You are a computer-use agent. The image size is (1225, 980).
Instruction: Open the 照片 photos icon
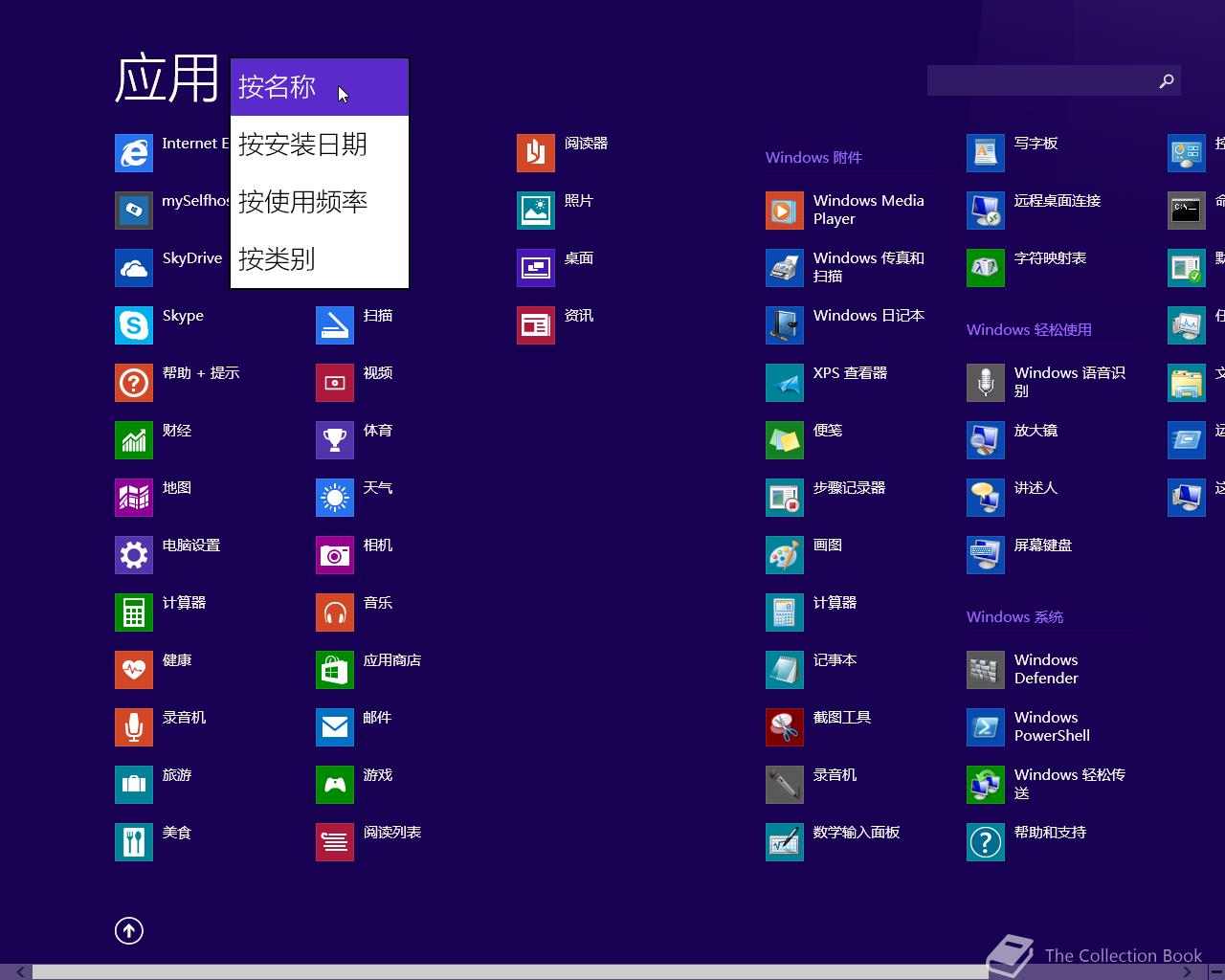pyautogui.click(x=536, y=211)
